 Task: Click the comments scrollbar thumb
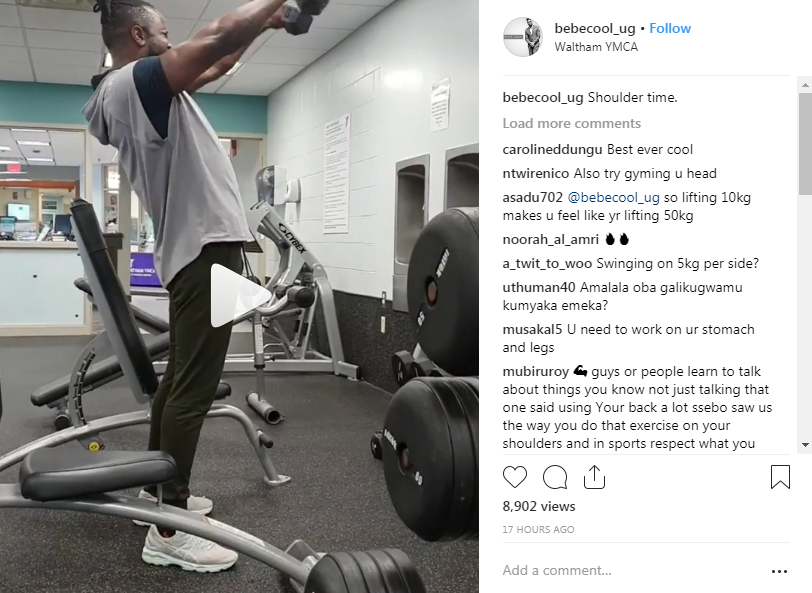pos(805,143)
